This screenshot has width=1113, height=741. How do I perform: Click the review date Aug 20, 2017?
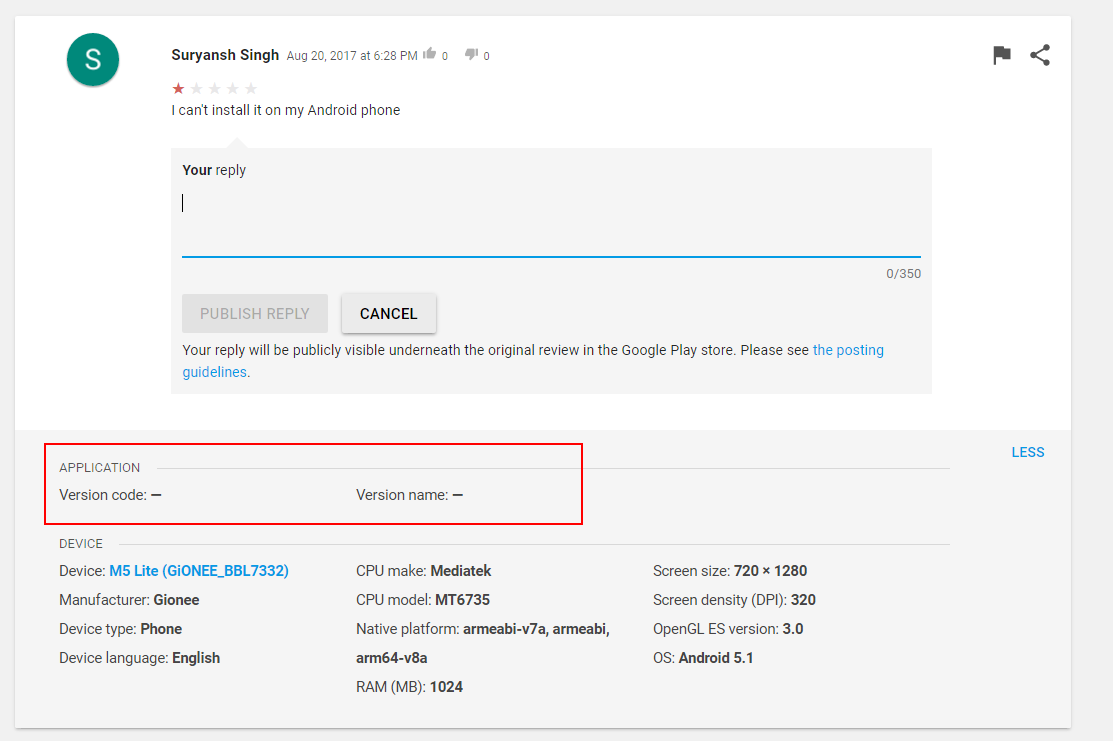click(352, 56)
